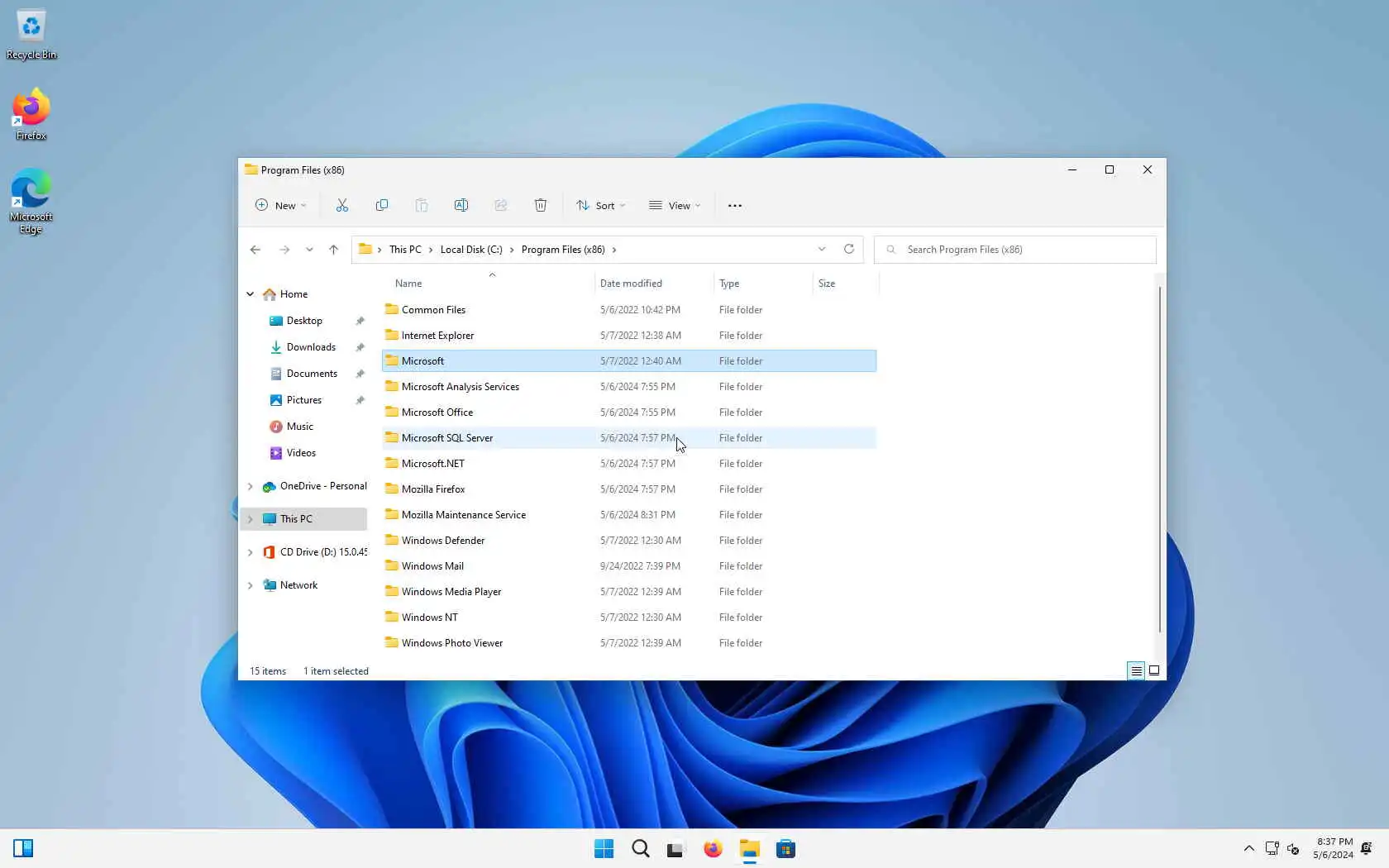The height and width of the screenshot is (868, 1389).
Task: Select the Microsoft SQL Server folder
Action: coord(629,438)
